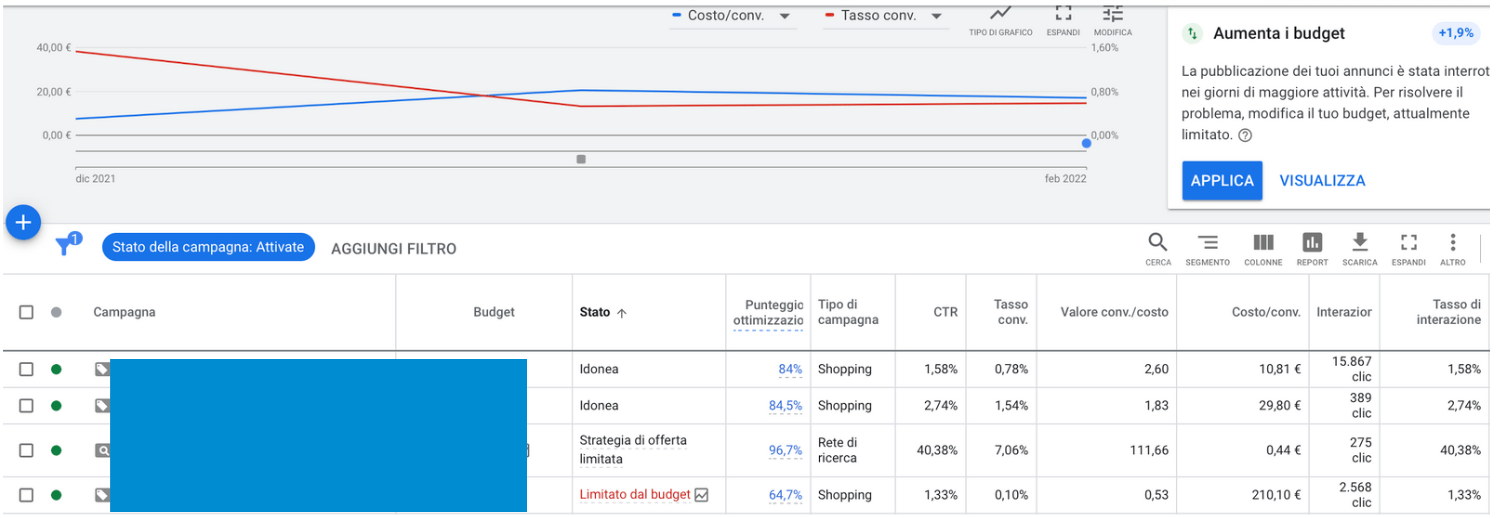
Task: Click the blue plus new campaign button
Action: click(24, 222)
